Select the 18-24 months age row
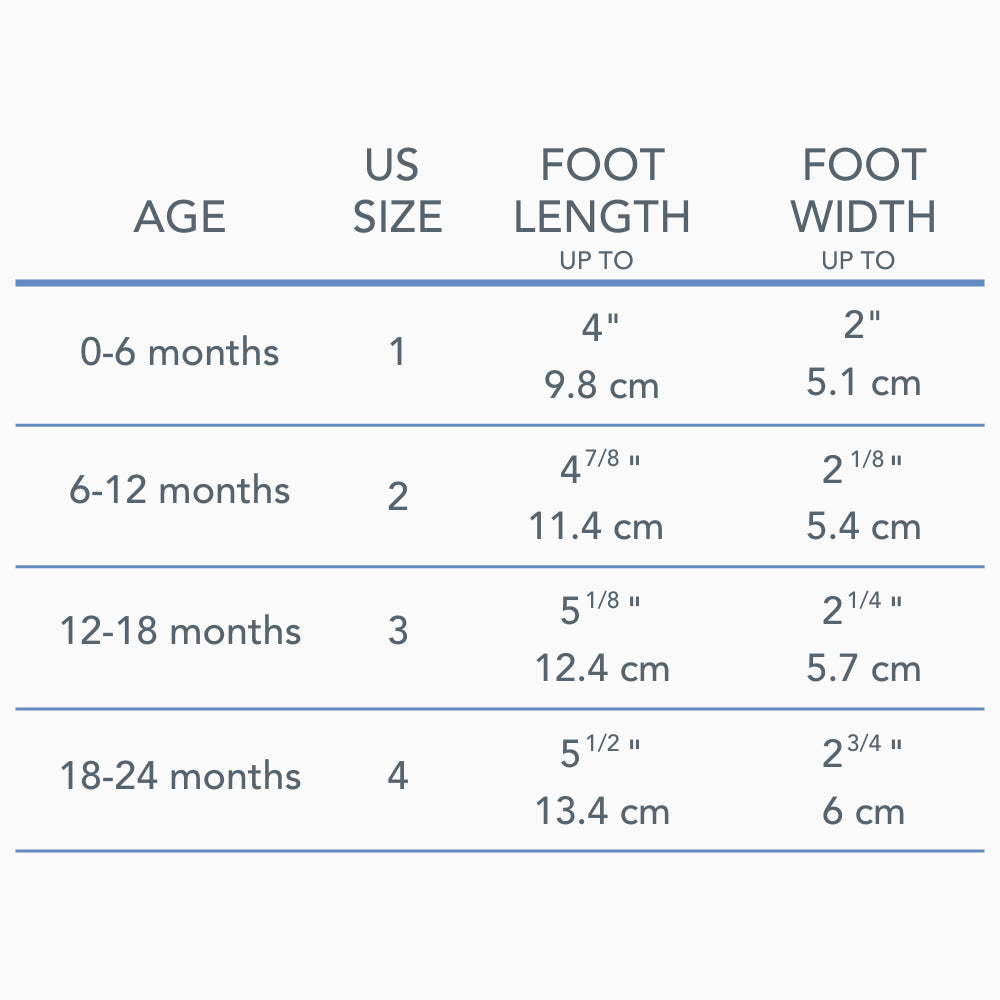Image resolution: width=1000 pixels, height=1000 pixels. point(180,776)
